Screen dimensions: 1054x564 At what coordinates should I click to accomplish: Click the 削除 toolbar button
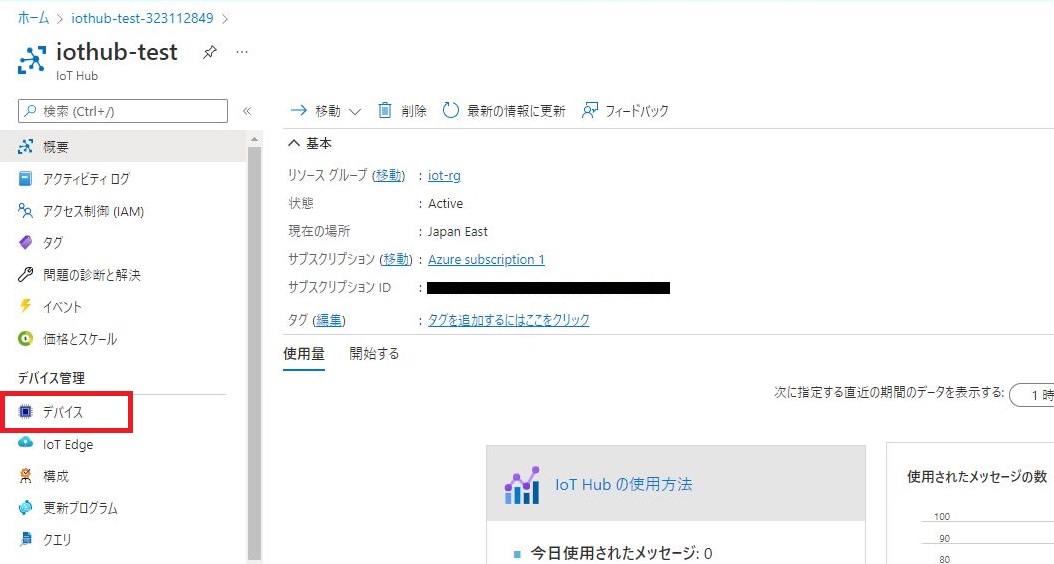(x=402, y=111)
